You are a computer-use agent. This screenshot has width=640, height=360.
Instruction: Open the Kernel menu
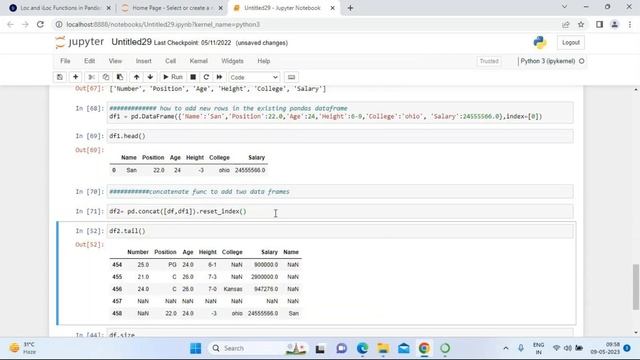point(199,61)
